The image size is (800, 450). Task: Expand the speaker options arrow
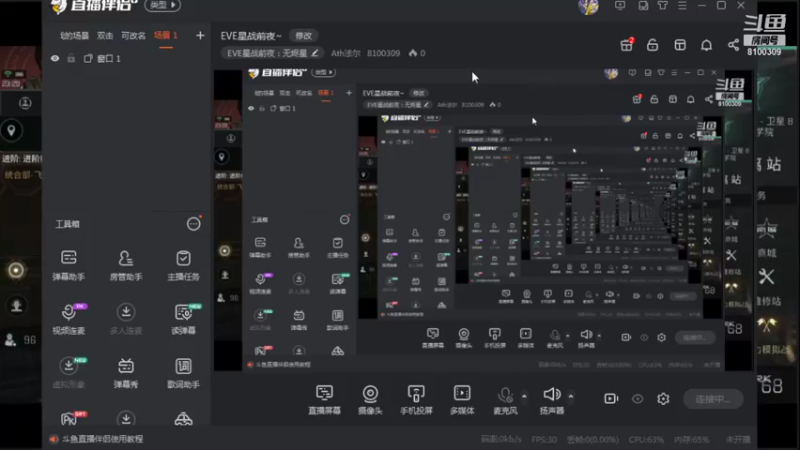571,396
